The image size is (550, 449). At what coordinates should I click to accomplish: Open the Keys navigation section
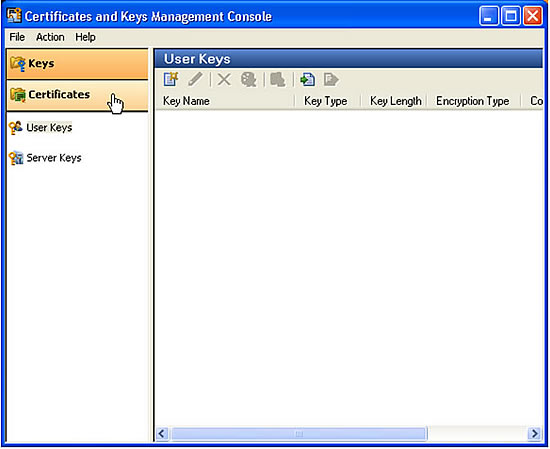pyautogui.click(x=77, y=64)
